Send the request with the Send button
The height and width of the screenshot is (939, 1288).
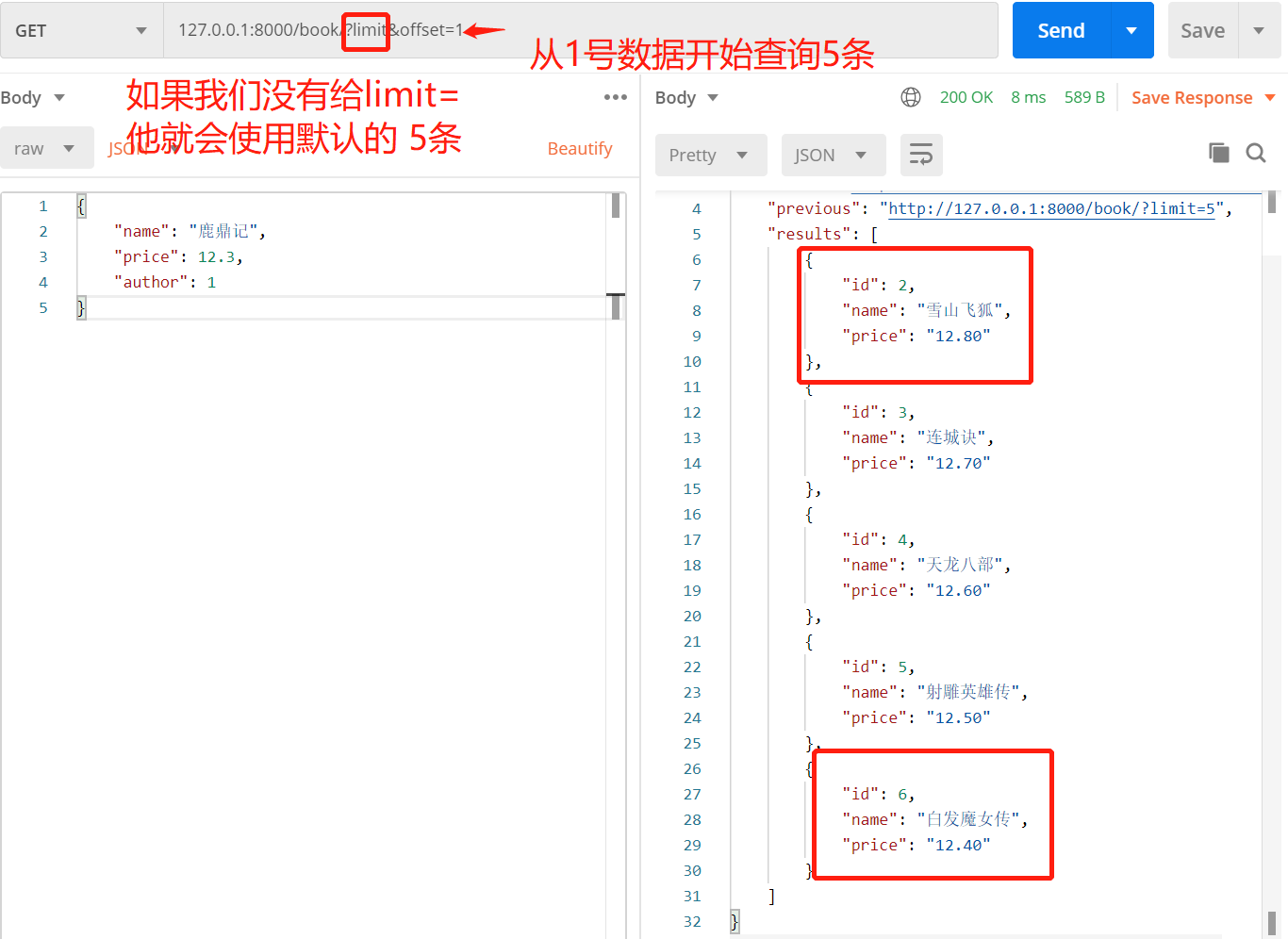pos(1062,30)
